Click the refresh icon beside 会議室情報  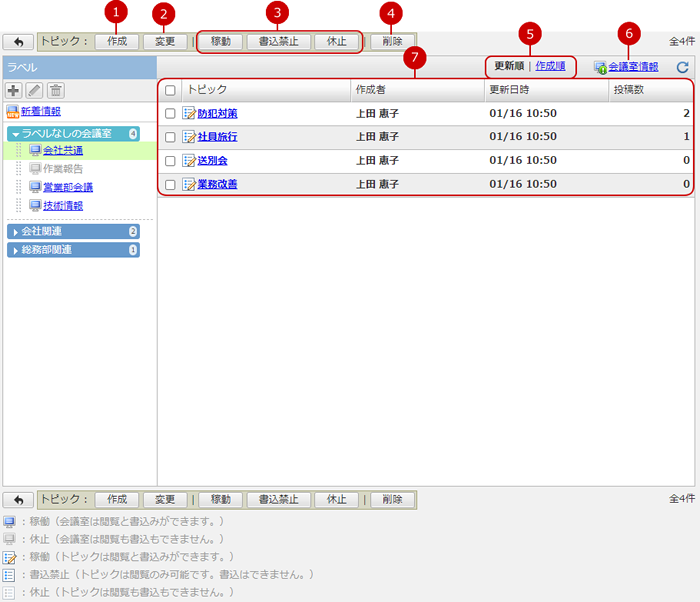tap(682, 67)
